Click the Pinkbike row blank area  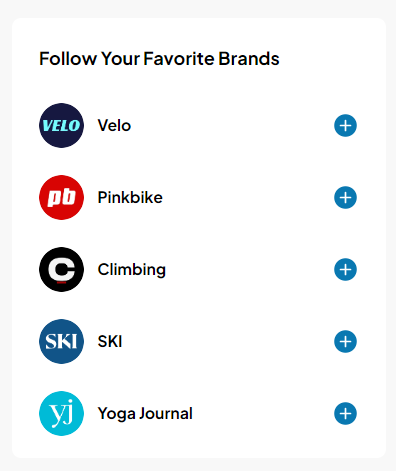pyautogui.click(x=248, y=198)
